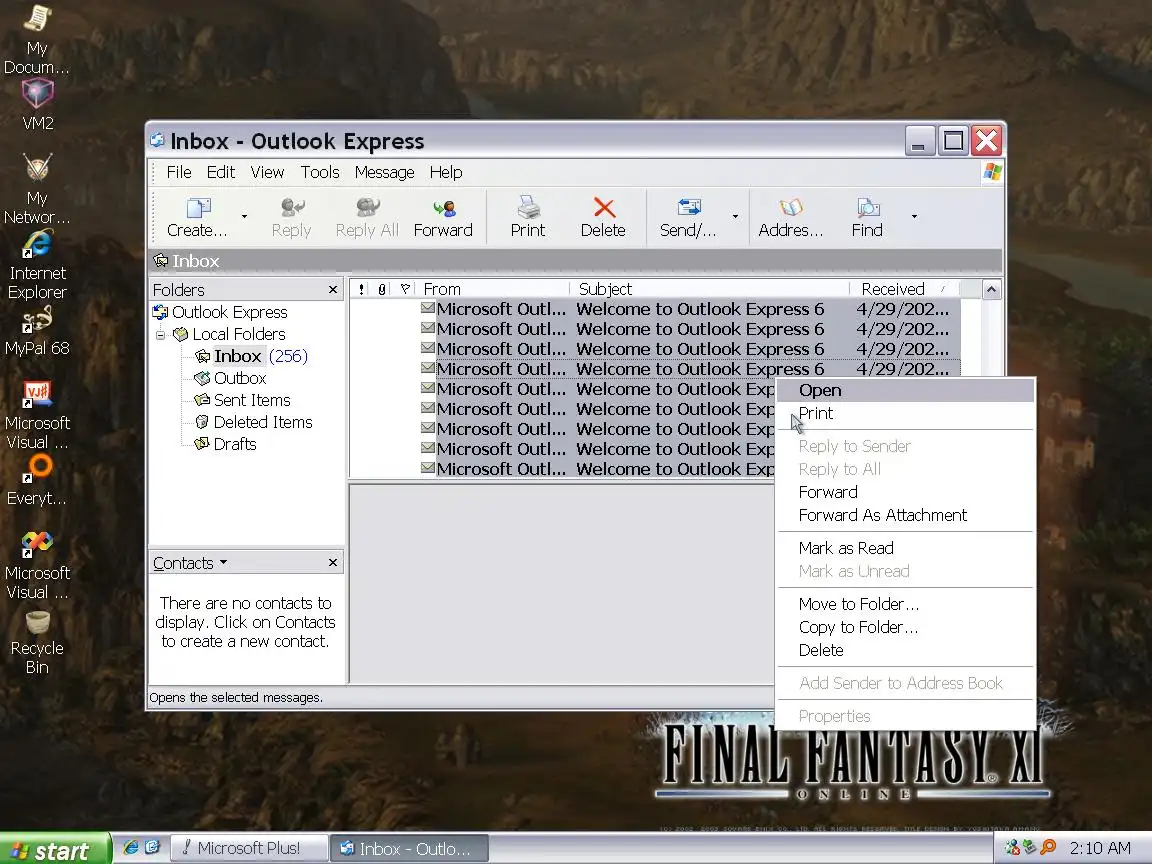Viewport: 1152px width, 864px height.
Task: Open the Everything desktop shortcut
Action: point(37,481)
